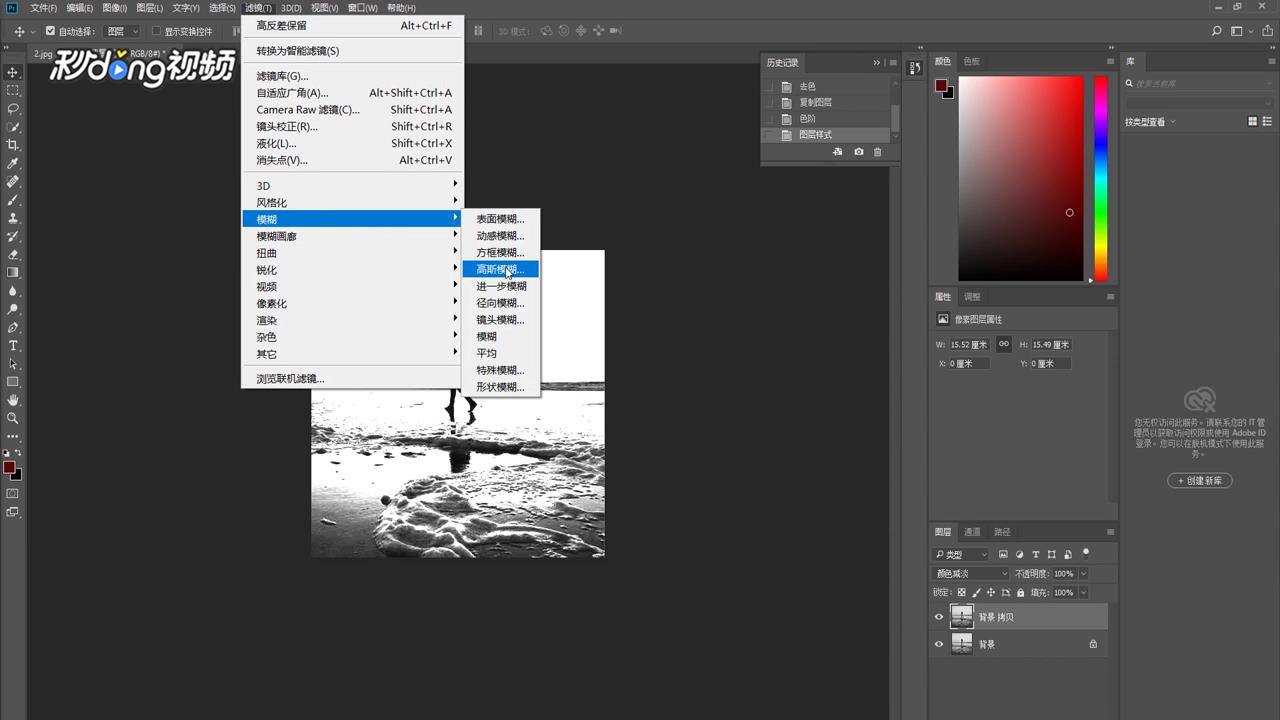Select the Zoom tool
Screen dimensions: 1280x720
coord(13,418)
